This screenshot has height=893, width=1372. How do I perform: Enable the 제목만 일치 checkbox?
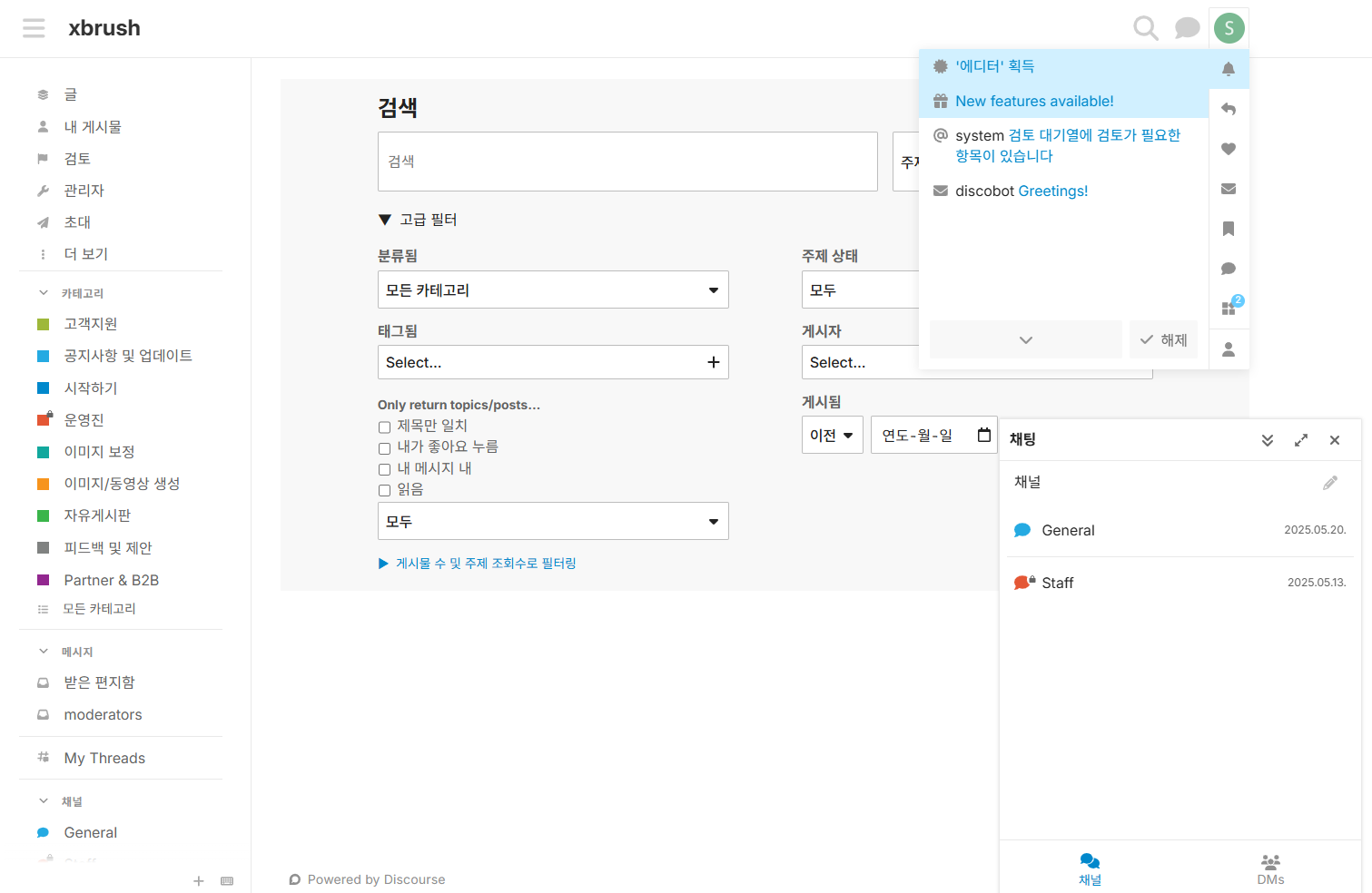coord(384,426)
